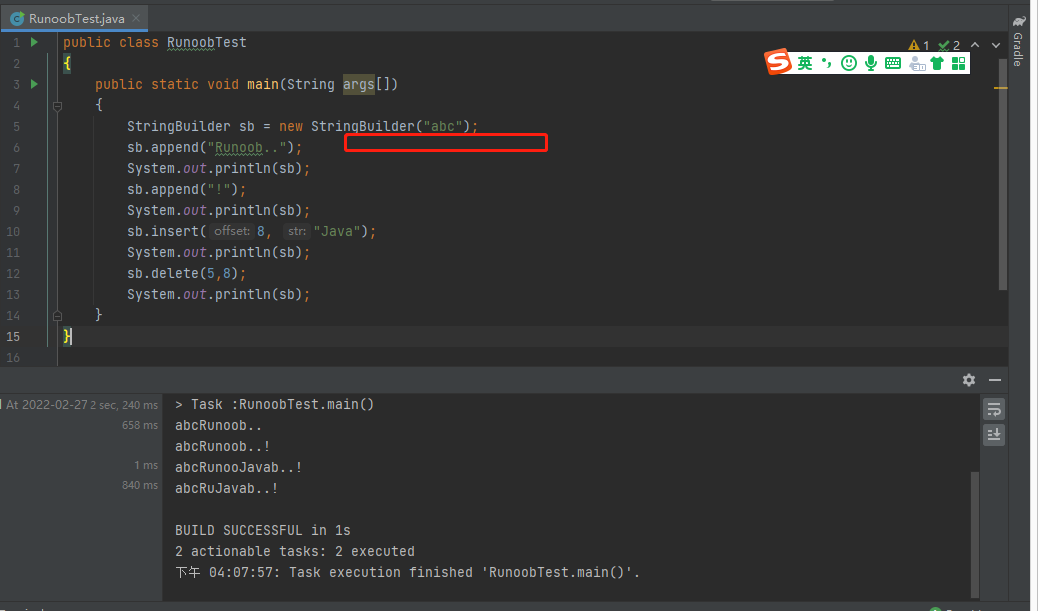The image size is (1038, 611).
Task: Click line number 10 in gutter
Action: 13,232
